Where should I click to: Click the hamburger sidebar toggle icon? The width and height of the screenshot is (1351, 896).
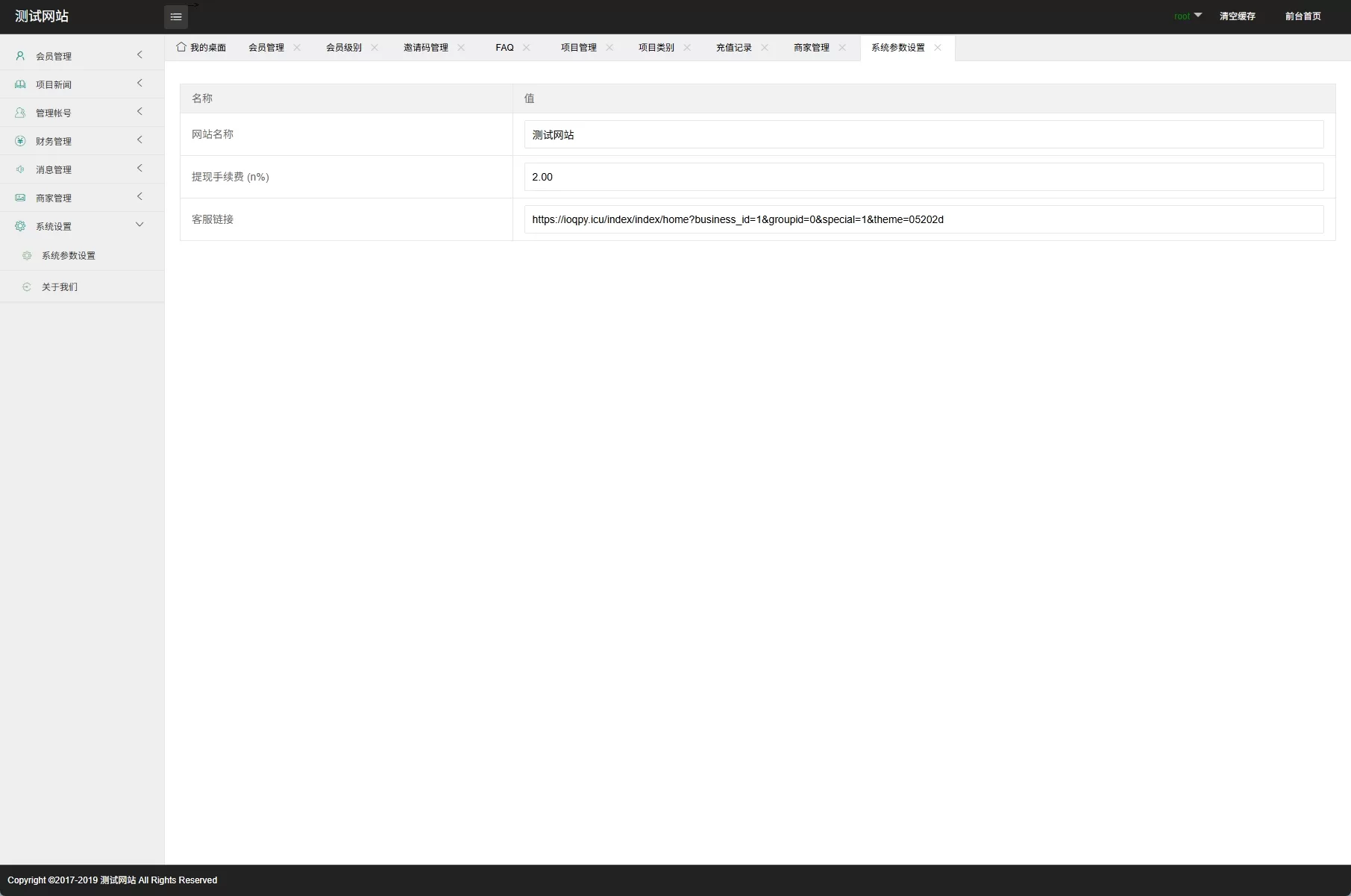pos(176,17)
